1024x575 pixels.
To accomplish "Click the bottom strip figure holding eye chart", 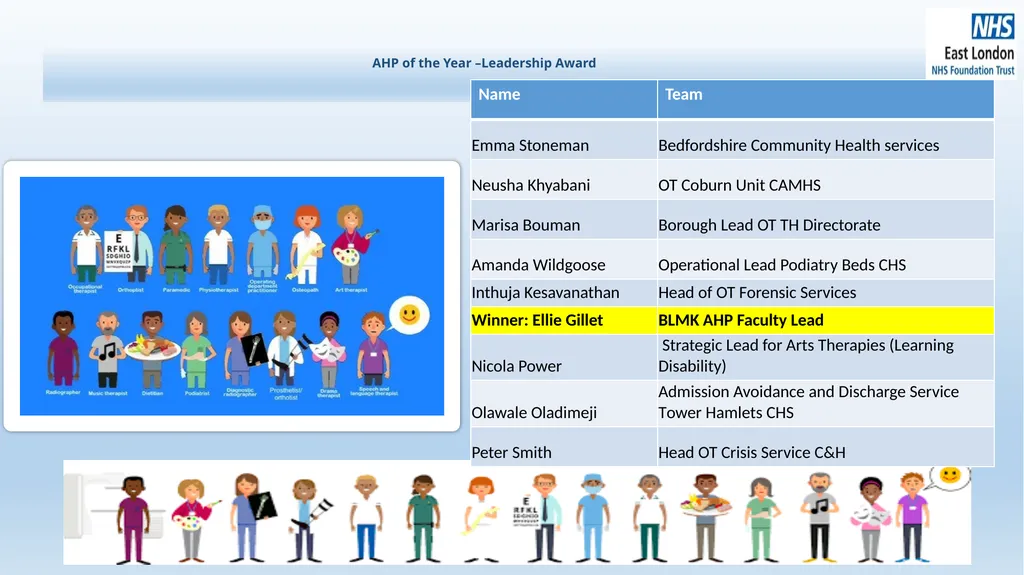I will [x=538, y=518].
